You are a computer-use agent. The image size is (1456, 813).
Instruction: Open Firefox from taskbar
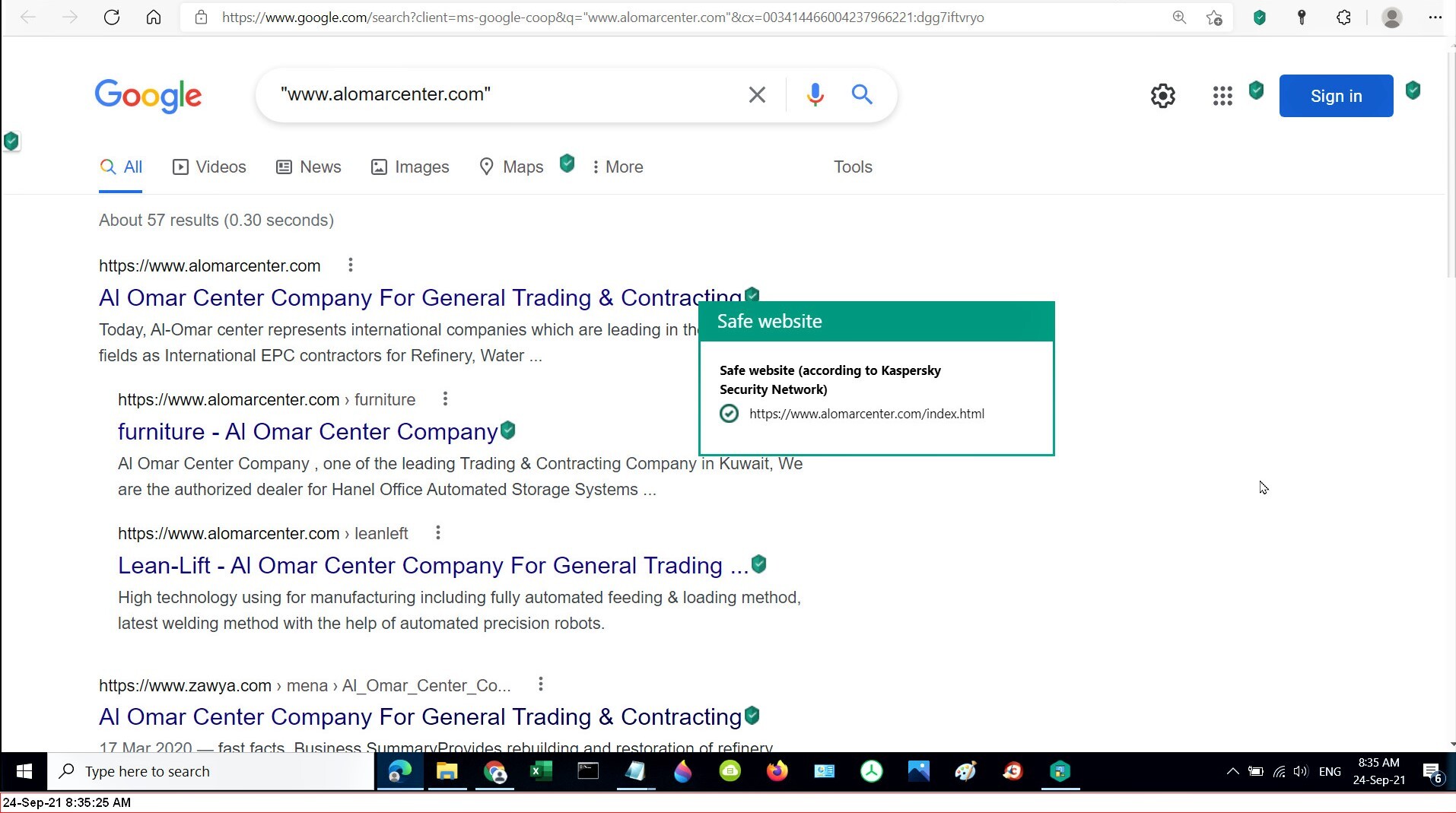click(777, 771)
